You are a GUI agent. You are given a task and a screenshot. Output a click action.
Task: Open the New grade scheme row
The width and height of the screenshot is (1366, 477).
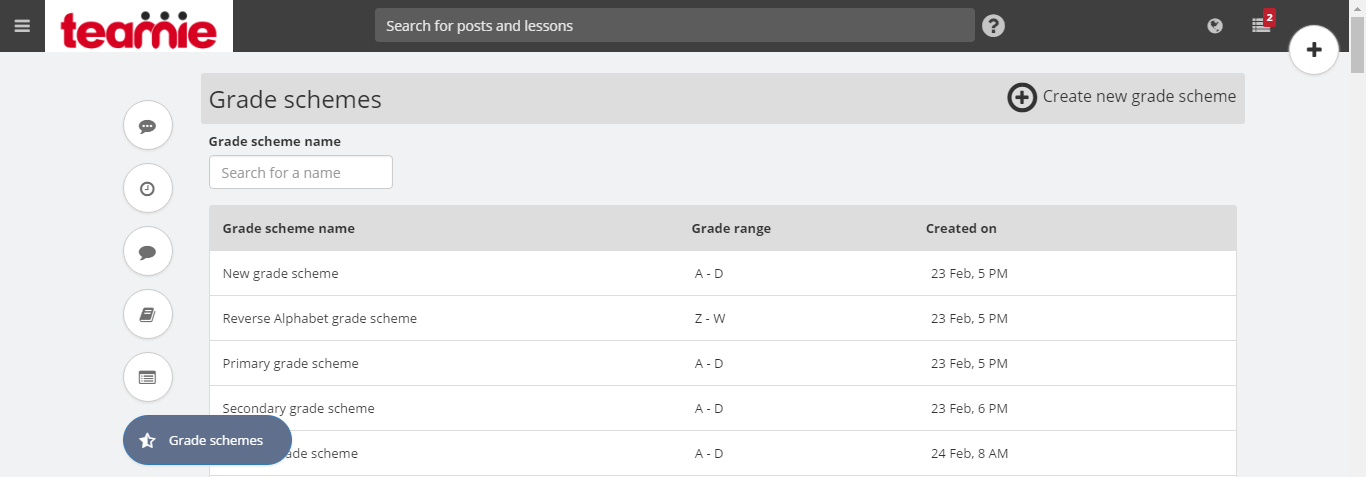coord(723,273)
